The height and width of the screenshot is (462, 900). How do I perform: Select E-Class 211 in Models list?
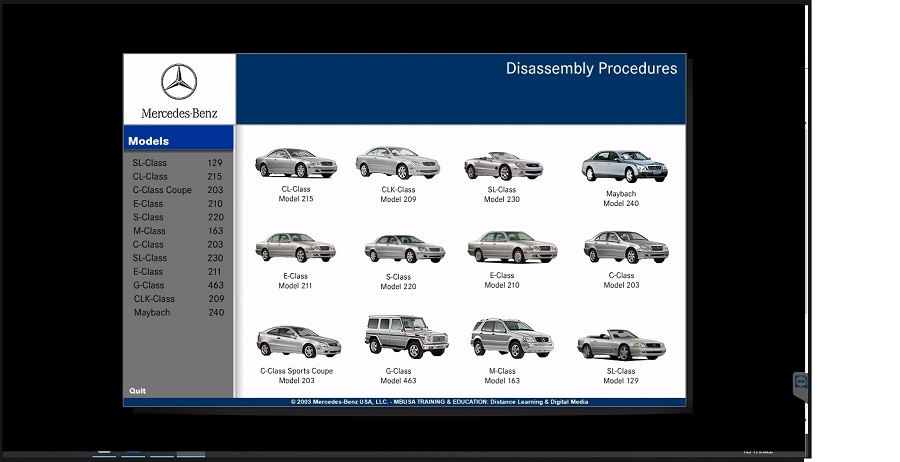[177, 272]
